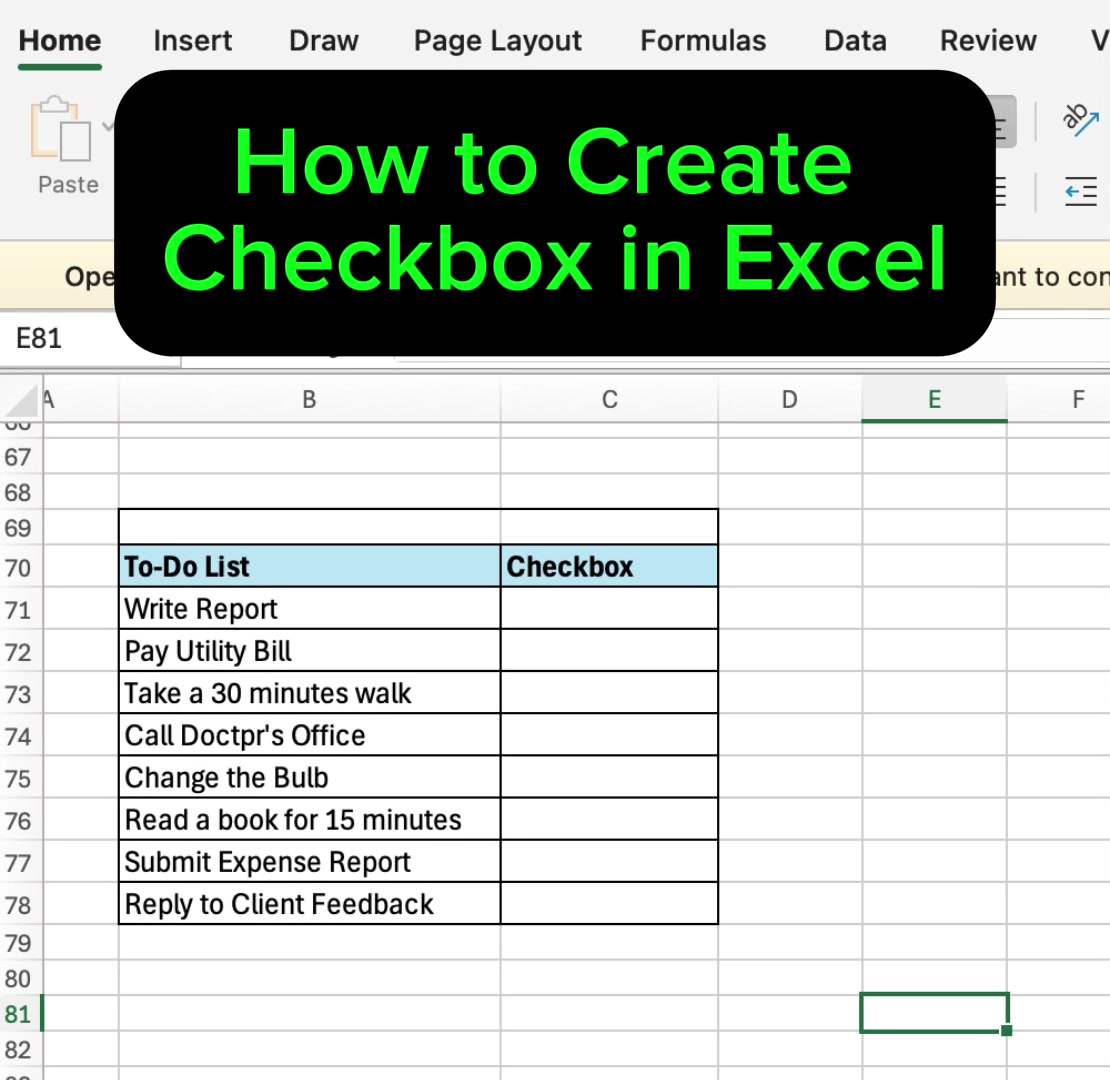Click checkbox cell next to Write Report

pyautogui.click(x=610, y=609)
